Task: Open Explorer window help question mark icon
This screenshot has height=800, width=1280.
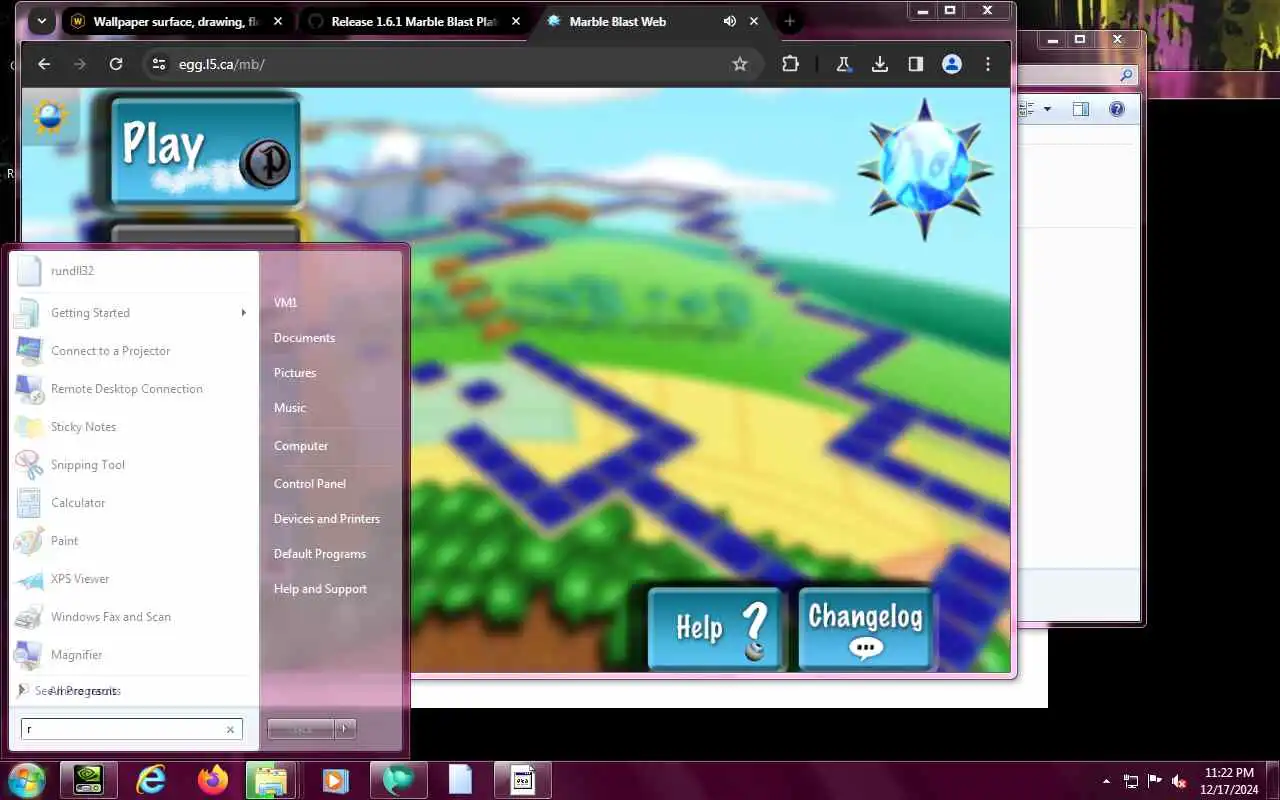Action: pos(1117,109)
